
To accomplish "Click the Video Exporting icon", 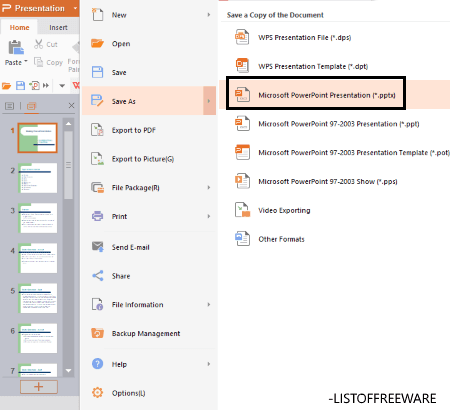I will tap(242, 210).
